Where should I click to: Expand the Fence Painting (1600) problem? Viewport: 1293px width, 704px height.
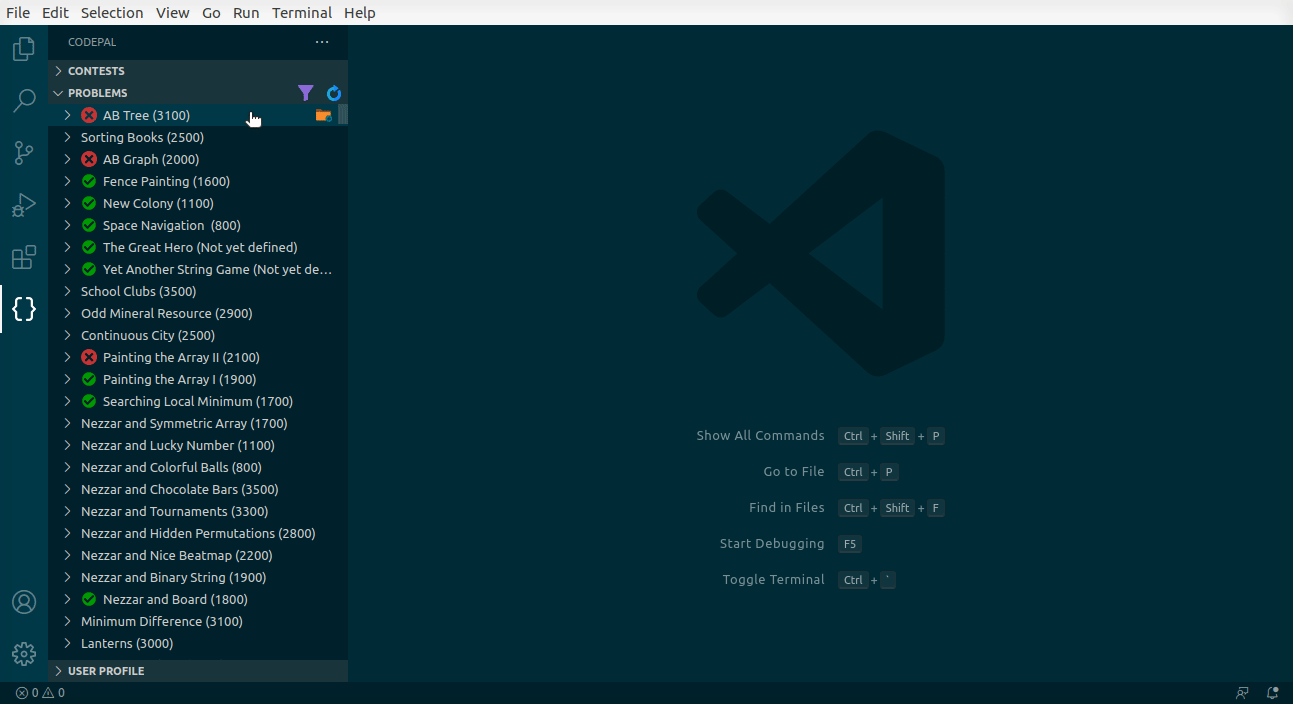(x=166, y=181)
